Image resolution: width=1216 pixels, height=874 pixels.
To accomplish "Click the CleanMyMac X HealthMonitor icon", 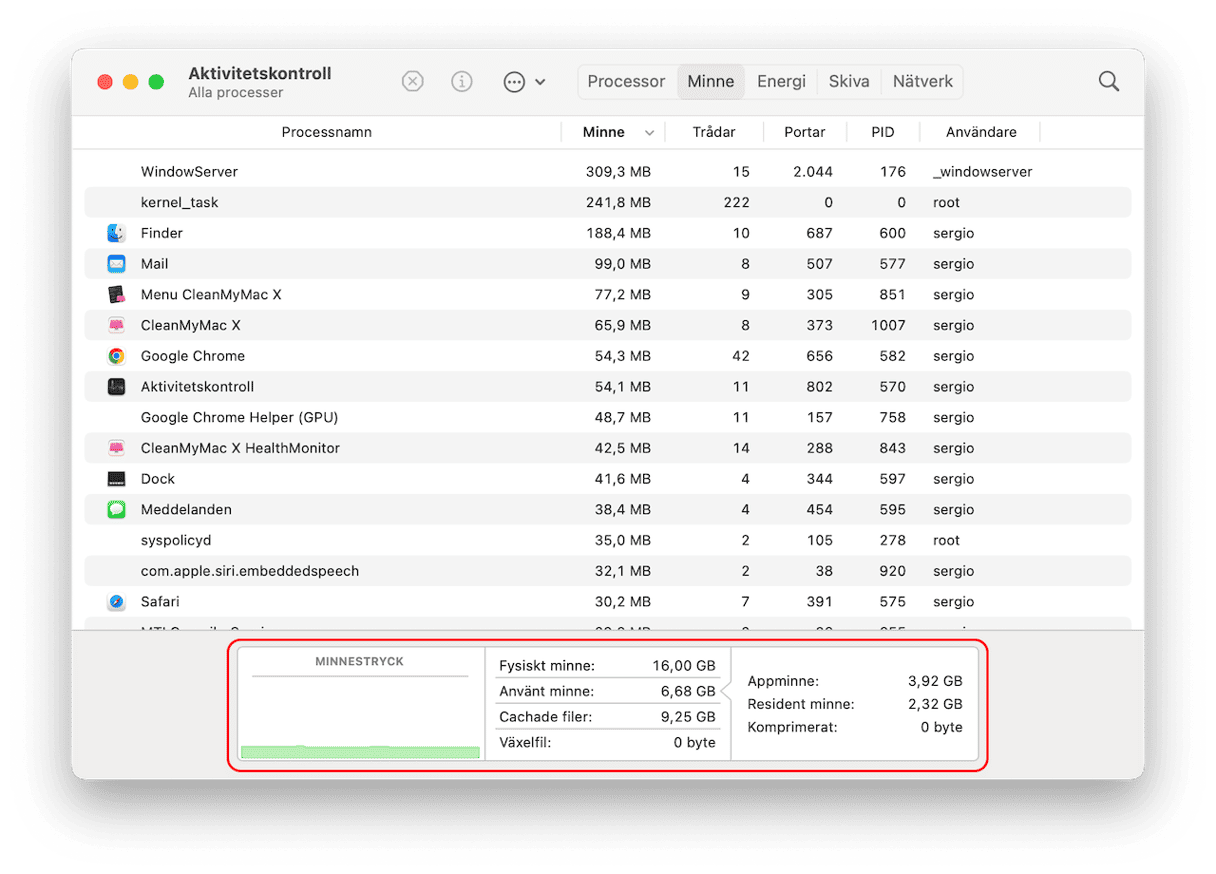I will pyautogui.click(x=116, y=448).
